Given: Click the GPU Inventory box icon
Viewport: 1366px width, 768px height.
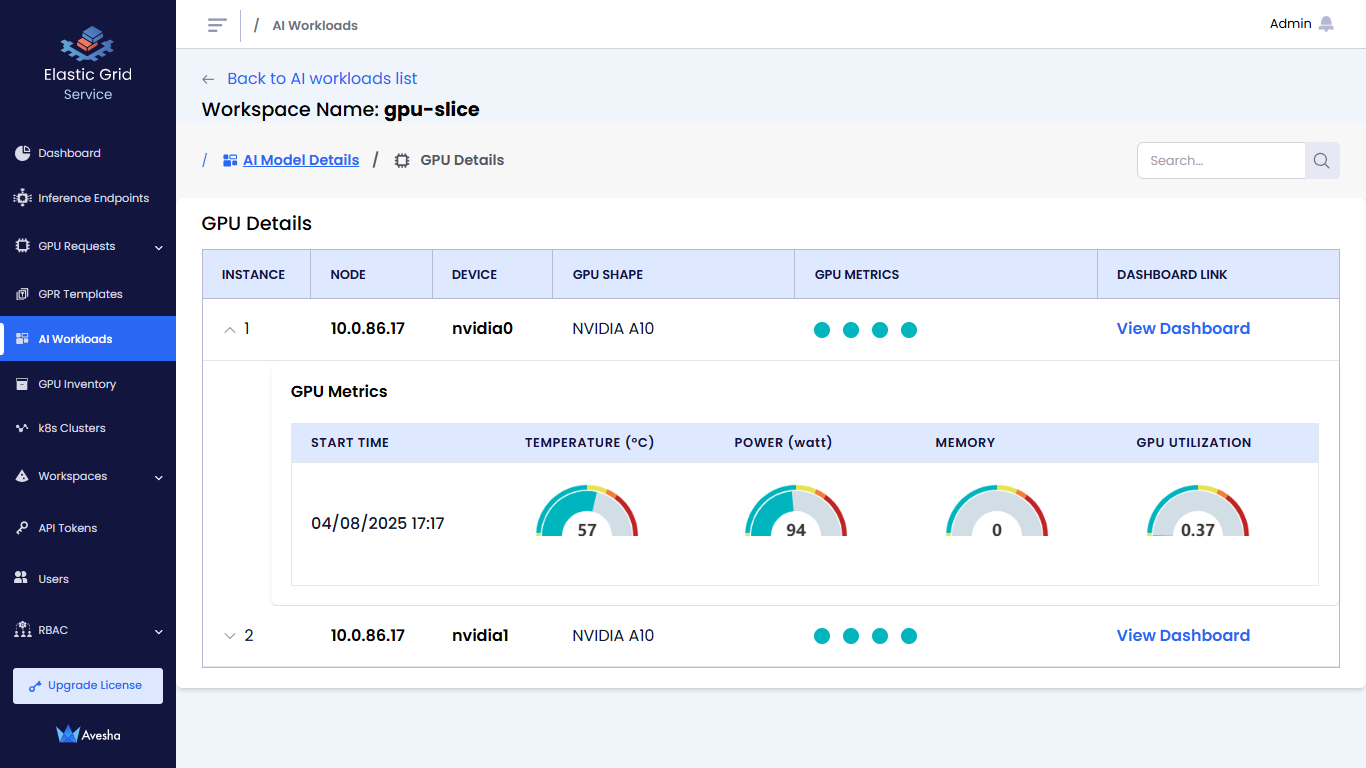Looking at the screenshot, I should 22,384.
